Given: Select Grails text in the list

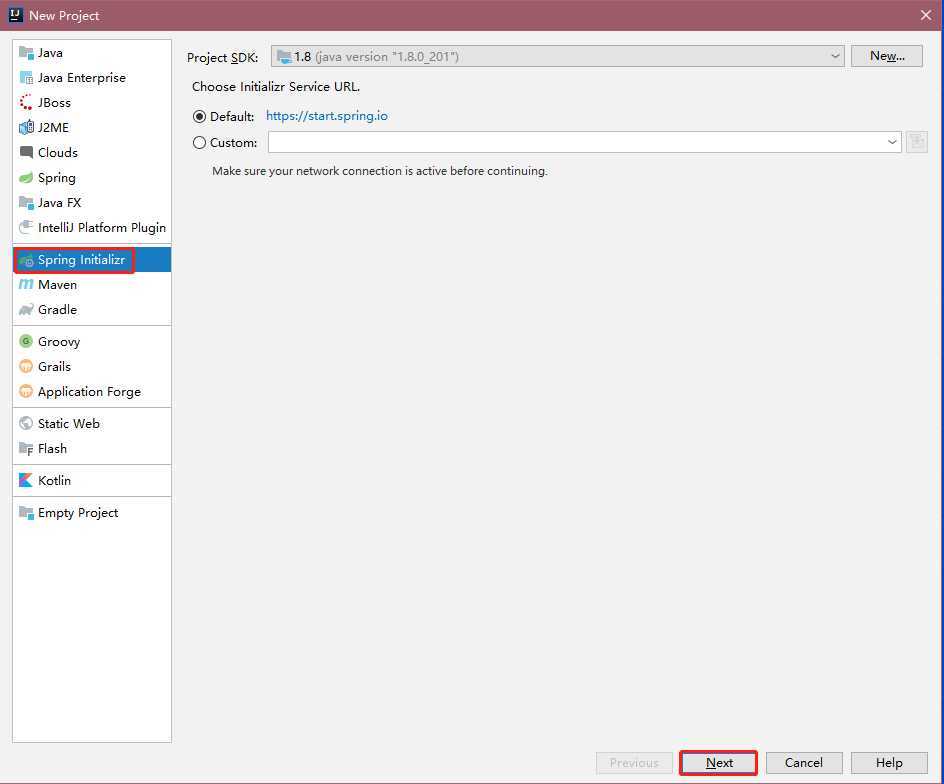Looking at the screenshot, I should [x=54, y=366].
